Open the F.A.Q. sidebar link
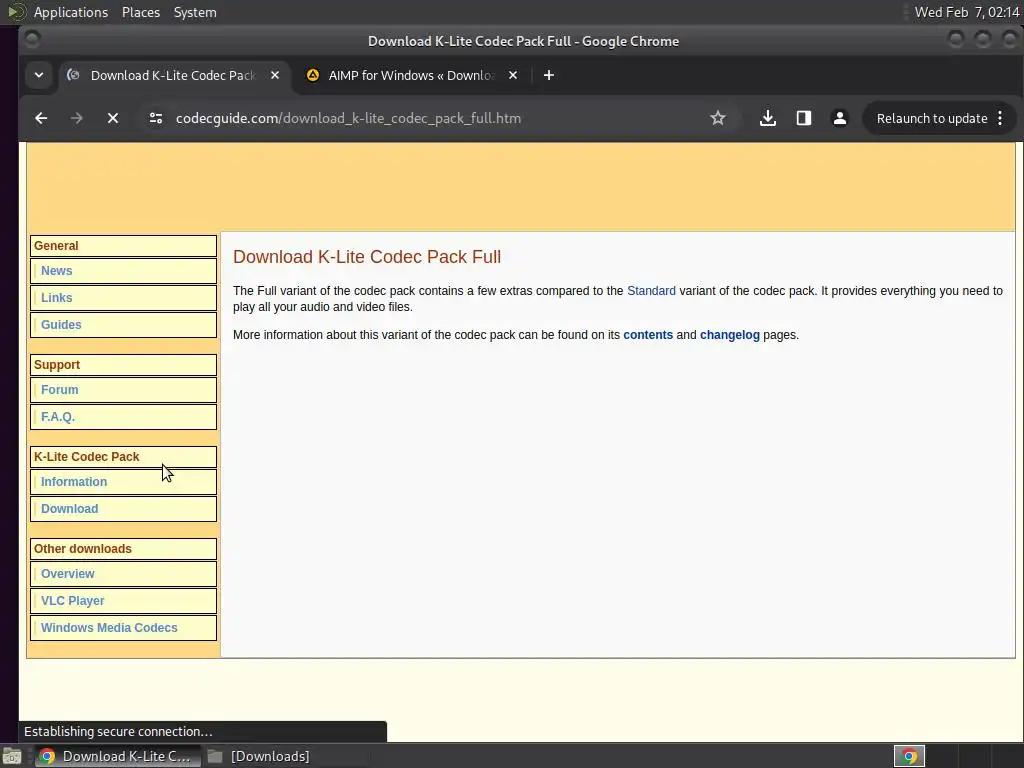Image resolution: width=1024 pixels, height=768 pixels. [57, 417]
